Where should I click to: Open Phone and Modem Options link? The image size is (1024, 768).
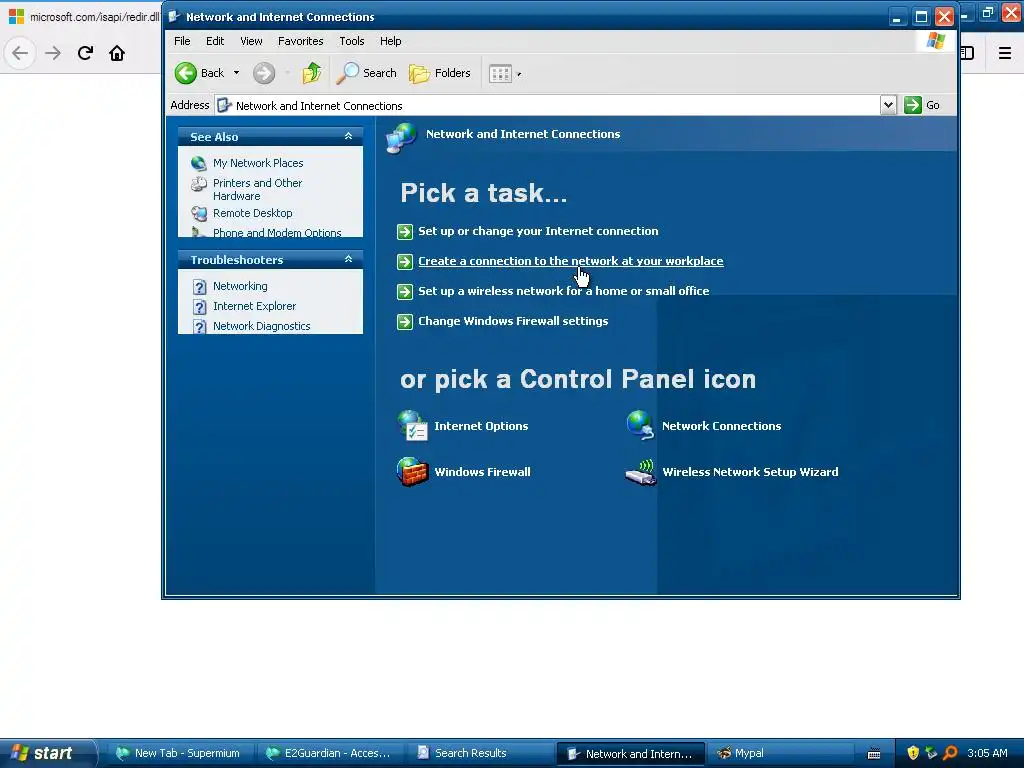point(277,232)
